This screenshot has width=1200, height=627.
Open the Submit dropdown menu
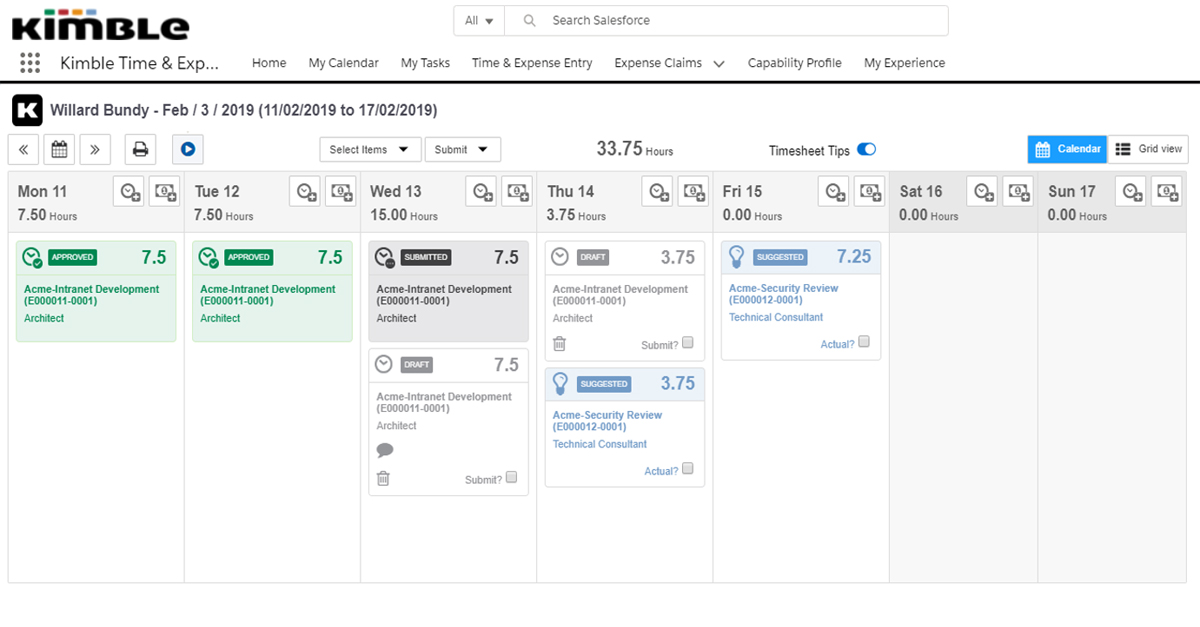point(462,149)
